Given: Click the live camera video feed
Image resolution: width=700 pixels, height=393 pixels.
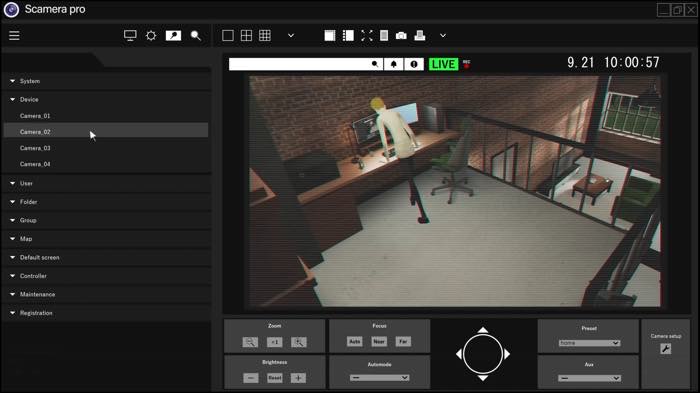Looking at the screenshot, I should coord(455,191).
